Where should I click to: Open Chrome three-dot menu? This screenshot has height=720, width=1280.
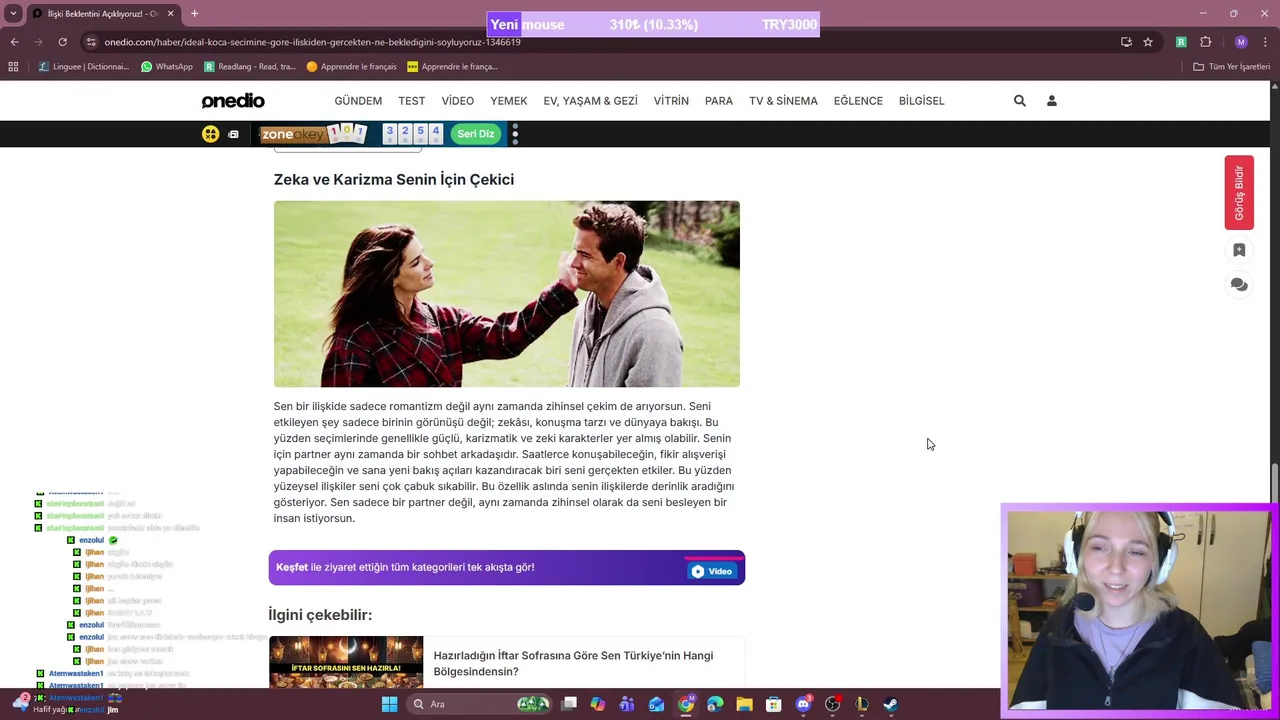(1265, 42)
